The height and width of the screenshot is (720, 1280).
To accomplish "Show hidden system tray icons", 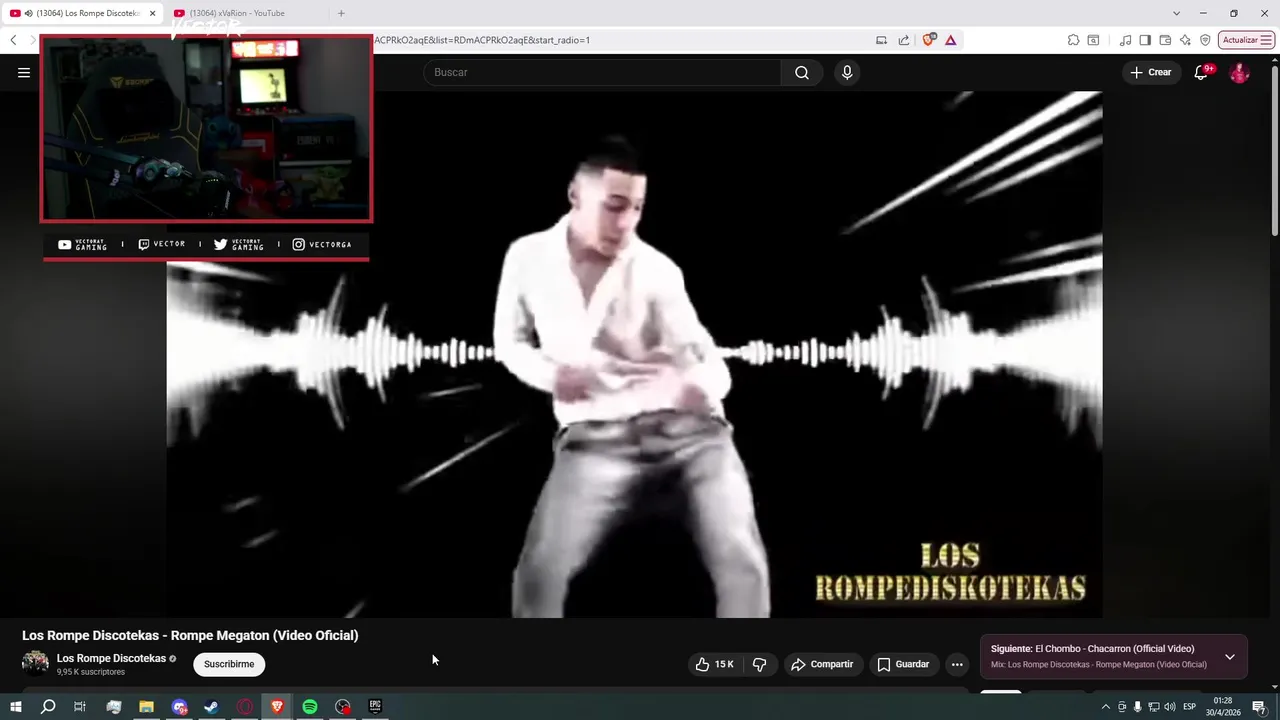I will point(1106,707).
